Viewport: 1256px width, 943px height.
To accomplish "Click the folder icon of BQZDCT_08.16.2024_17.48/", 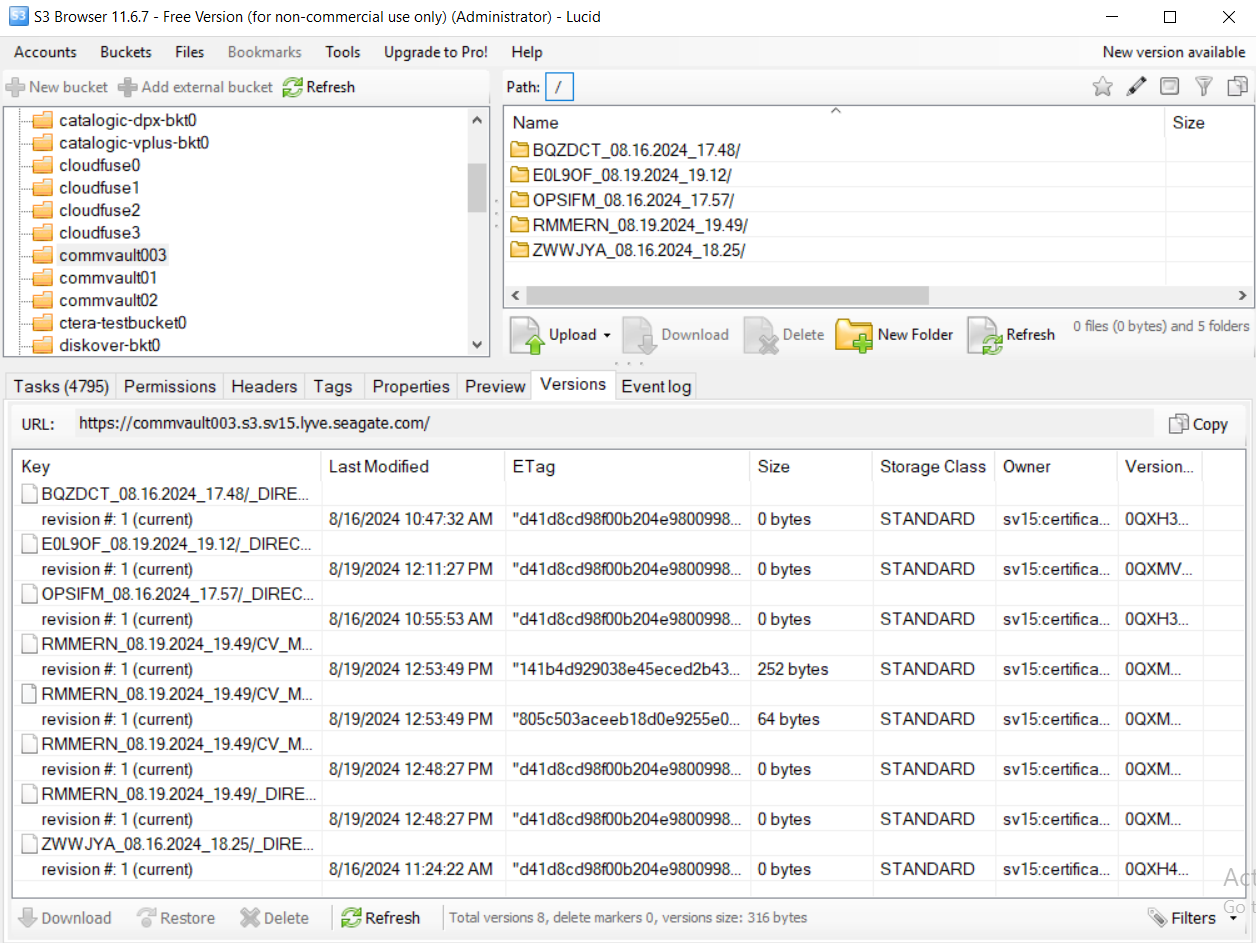I will (x=519, y=150).
